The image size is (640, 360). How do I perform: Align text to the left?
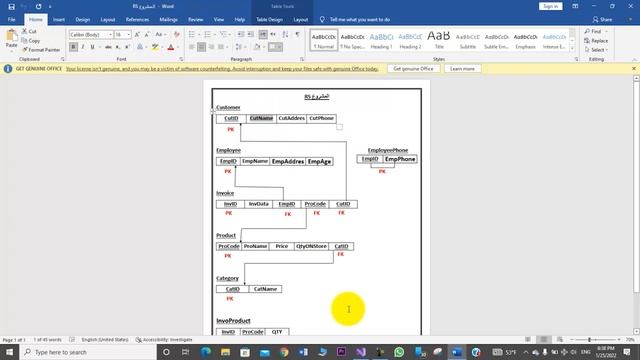[192, 47]
